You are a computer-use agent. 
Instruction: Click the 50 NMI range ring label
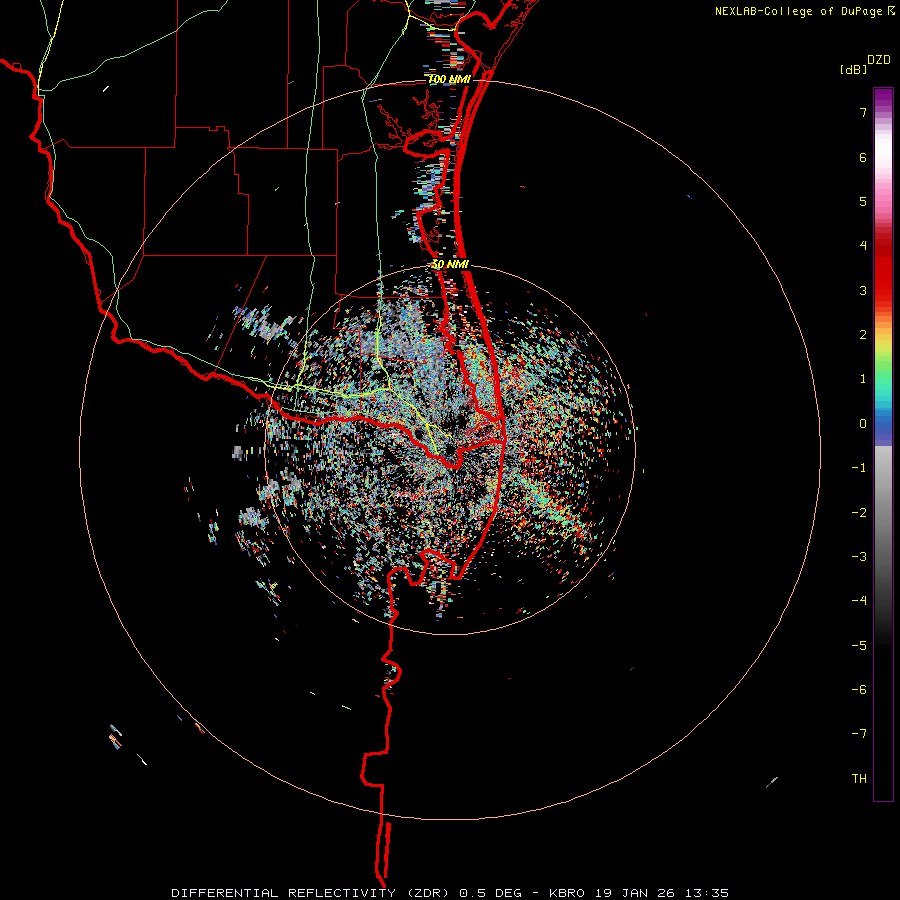451,265
